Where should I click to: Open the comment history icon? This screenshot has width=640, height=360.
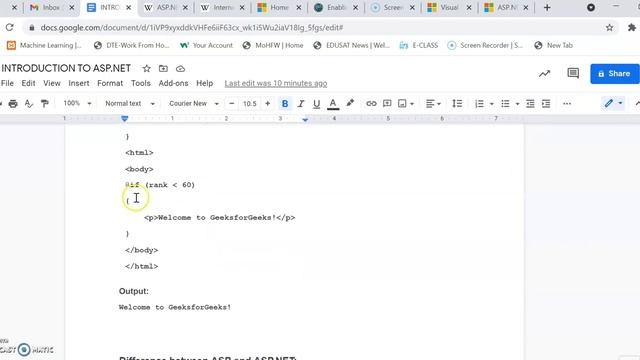573,73
